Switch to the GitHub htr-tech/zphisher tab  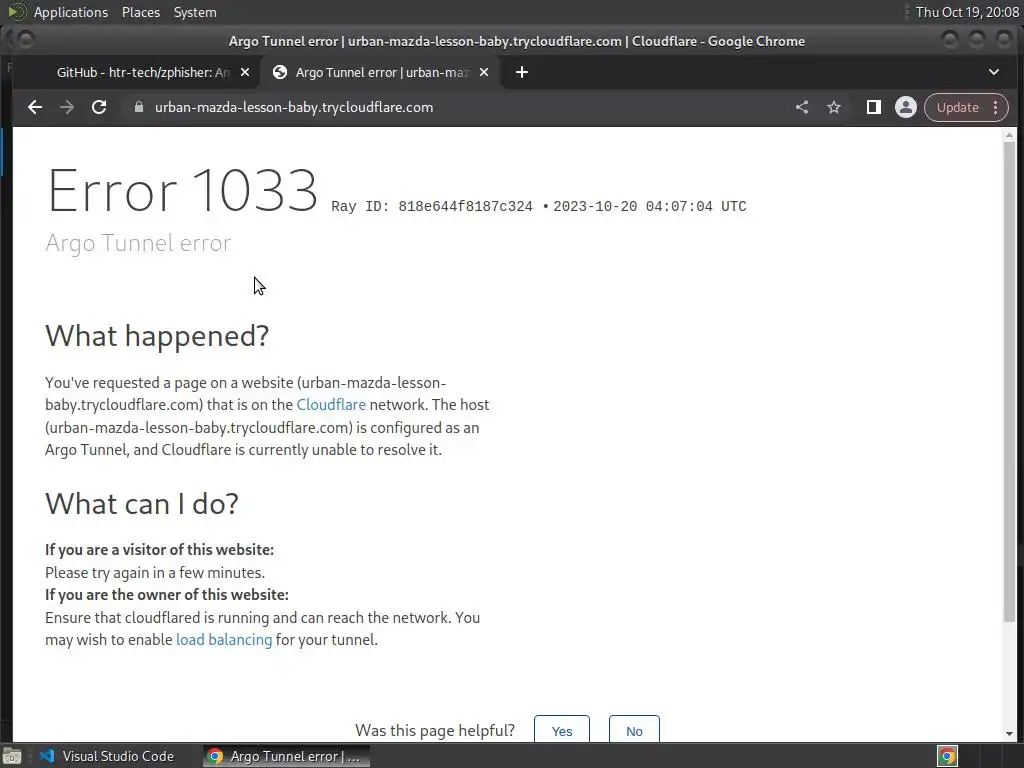pyautogui.click(x=142, y=72)
